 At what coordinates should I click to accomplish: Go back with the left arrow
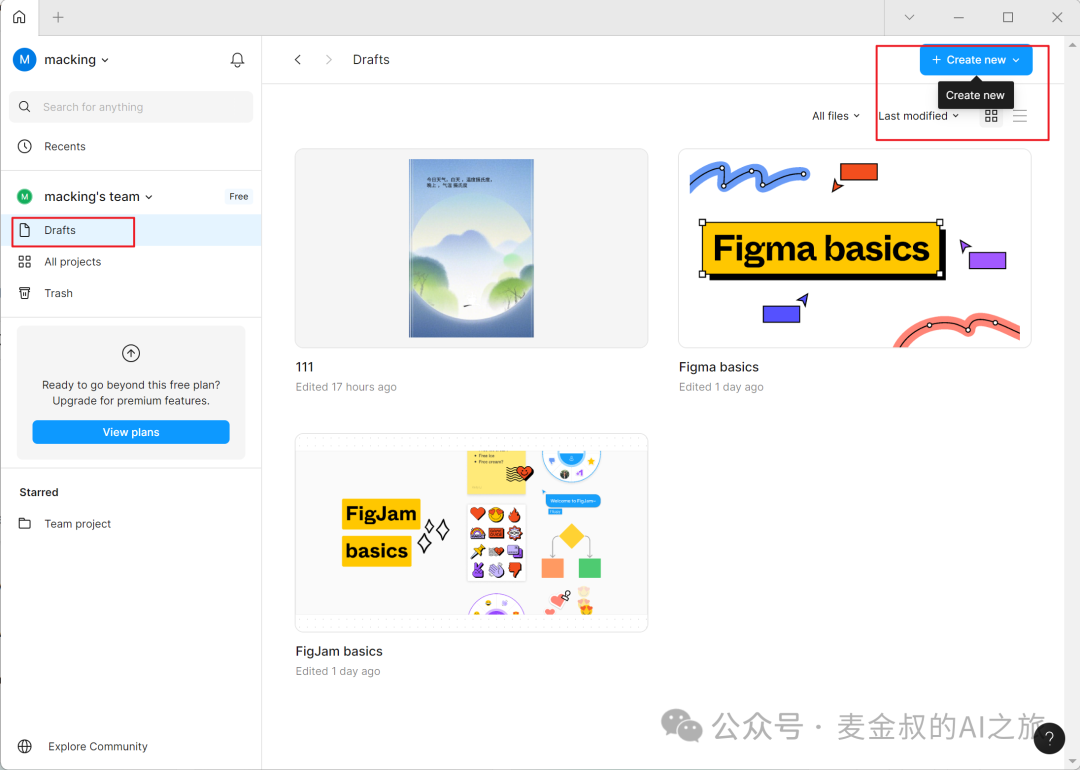pyautogui.click(x=298, y=60)
